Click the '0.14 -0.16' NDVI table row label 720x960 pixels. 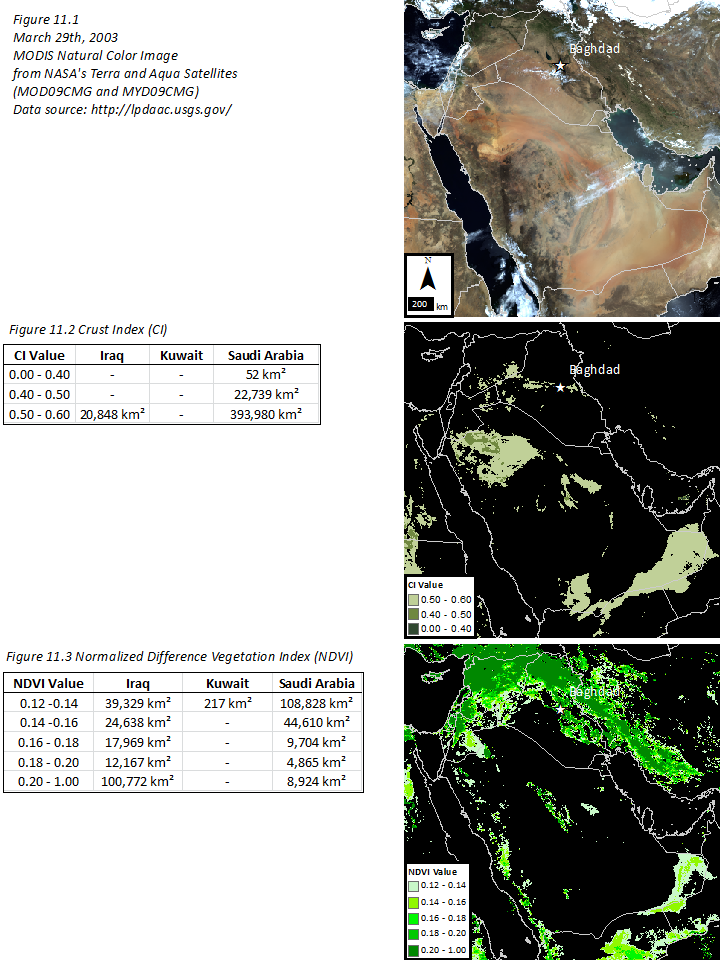point(48,722)
